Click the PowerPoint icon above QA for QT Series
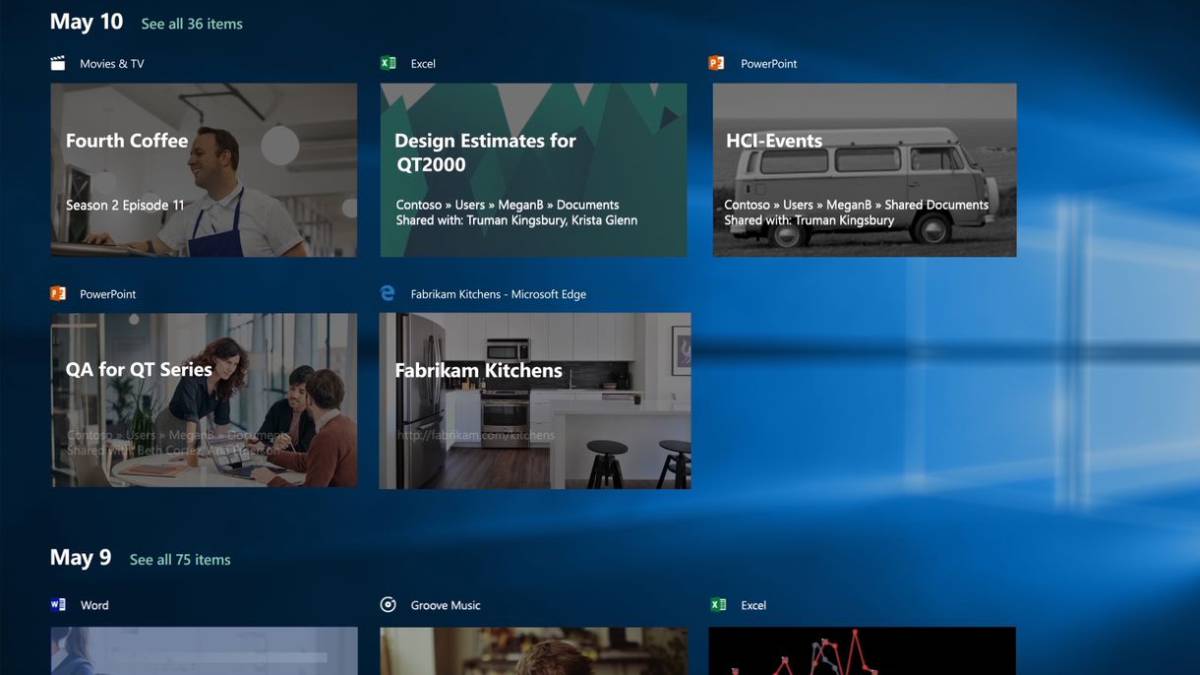The height and width of the screenshot is (675, 1200). (x=58, y=293)
